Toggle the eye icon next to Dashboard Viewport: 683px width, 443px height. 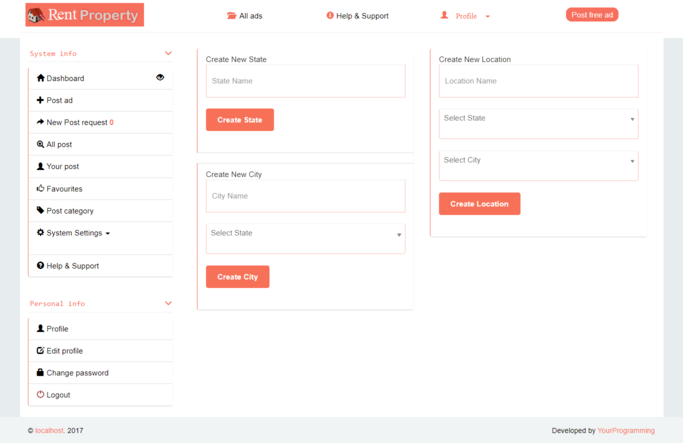[x=160, y=77]
